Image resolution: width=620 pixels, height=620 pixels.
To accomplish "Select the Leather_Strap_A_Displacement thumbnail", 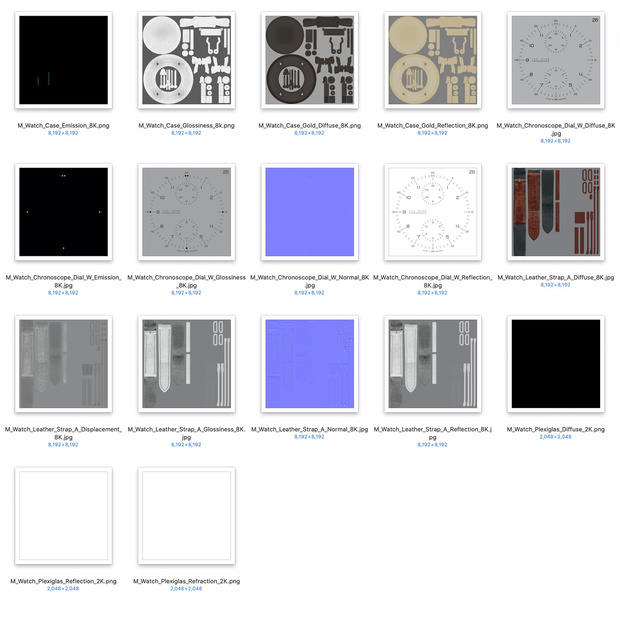I will tap(63, 364).
